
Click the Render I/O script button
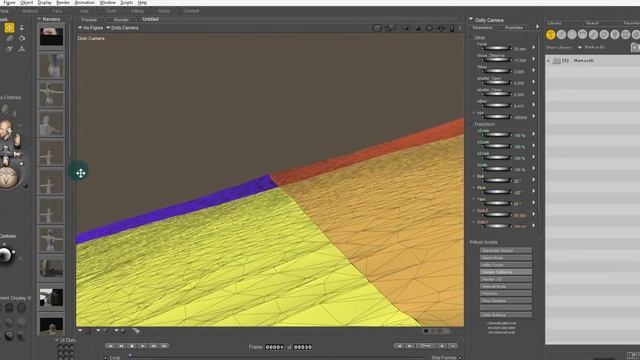coord(506,279)
